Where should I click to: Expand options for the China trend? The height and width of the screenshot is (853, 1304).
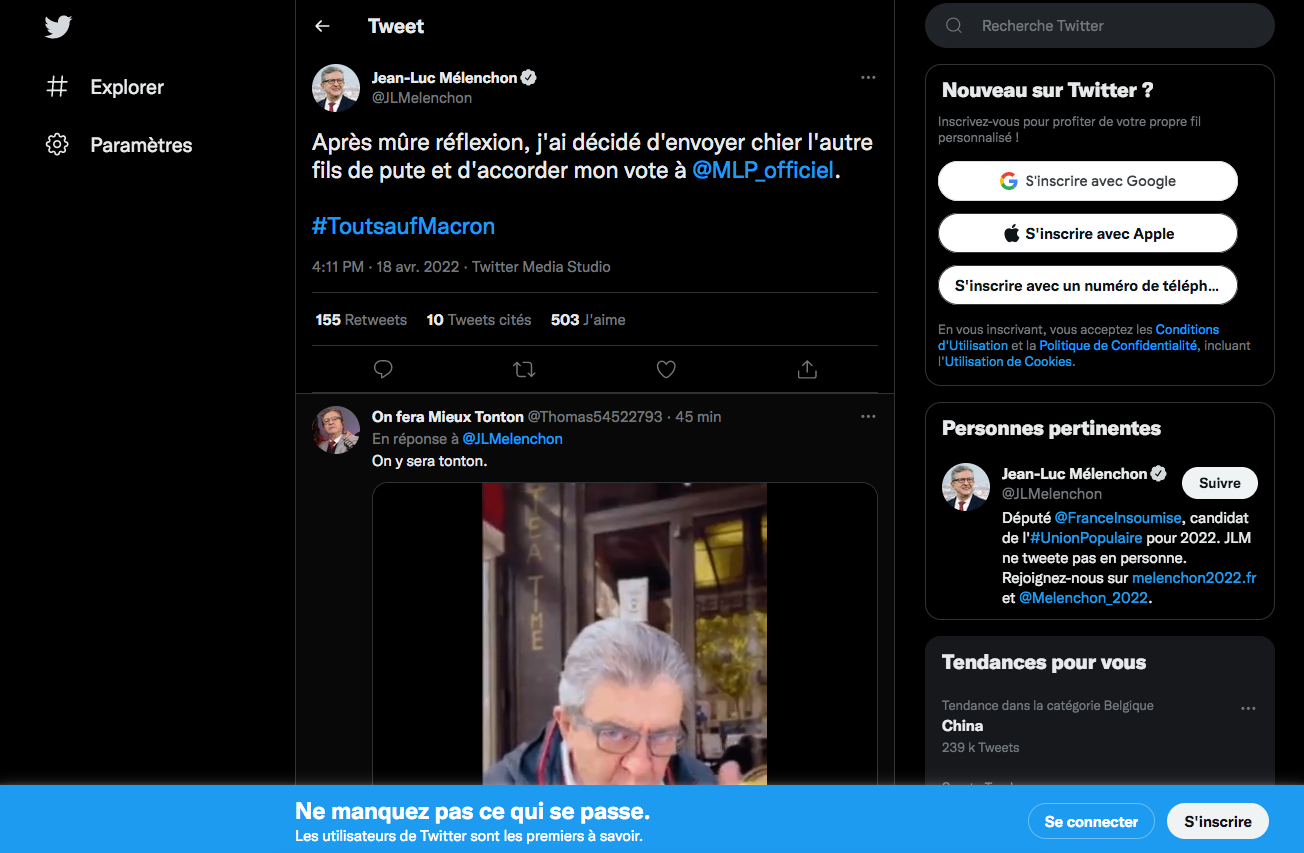pyautogui.click(x=1247, y=708)
